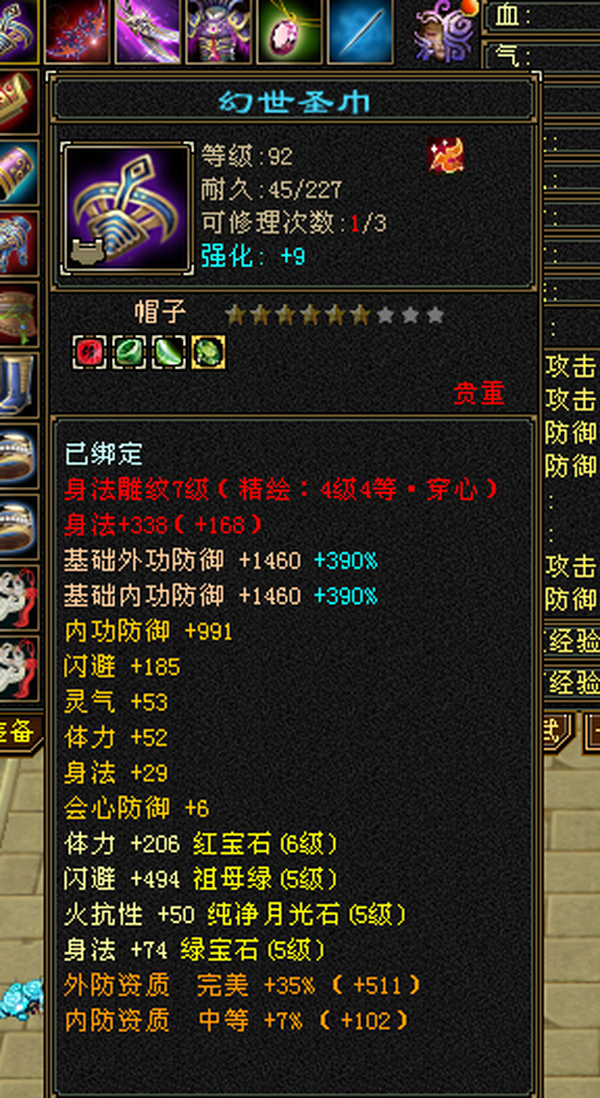Click the purple weapon equipment slot
The width and height of the screenshot is (600, 1098).
pos(148,31)
